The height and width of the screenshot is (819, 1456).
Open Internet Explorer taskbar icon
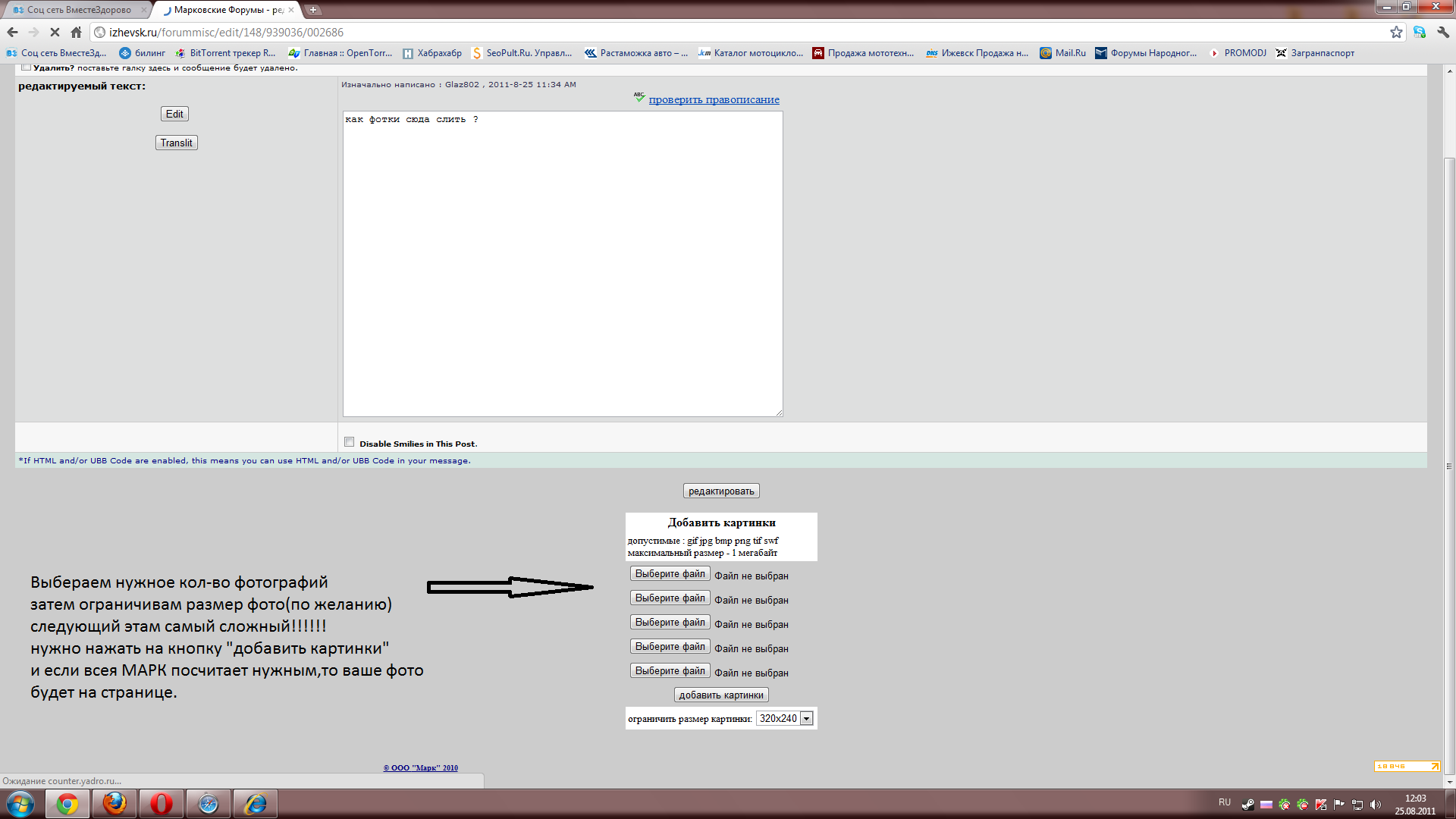[255, 803]
